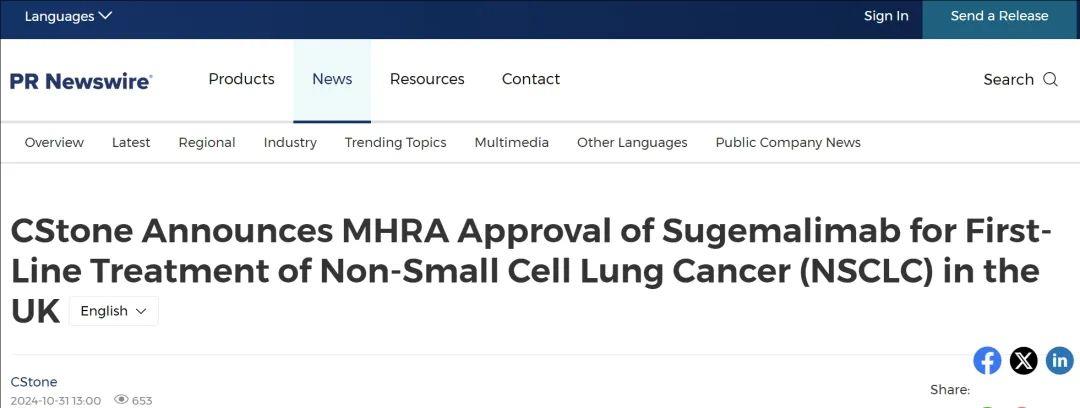Click the search magnifier icon
The image size is (1080, 408).
coord(1050,80)
